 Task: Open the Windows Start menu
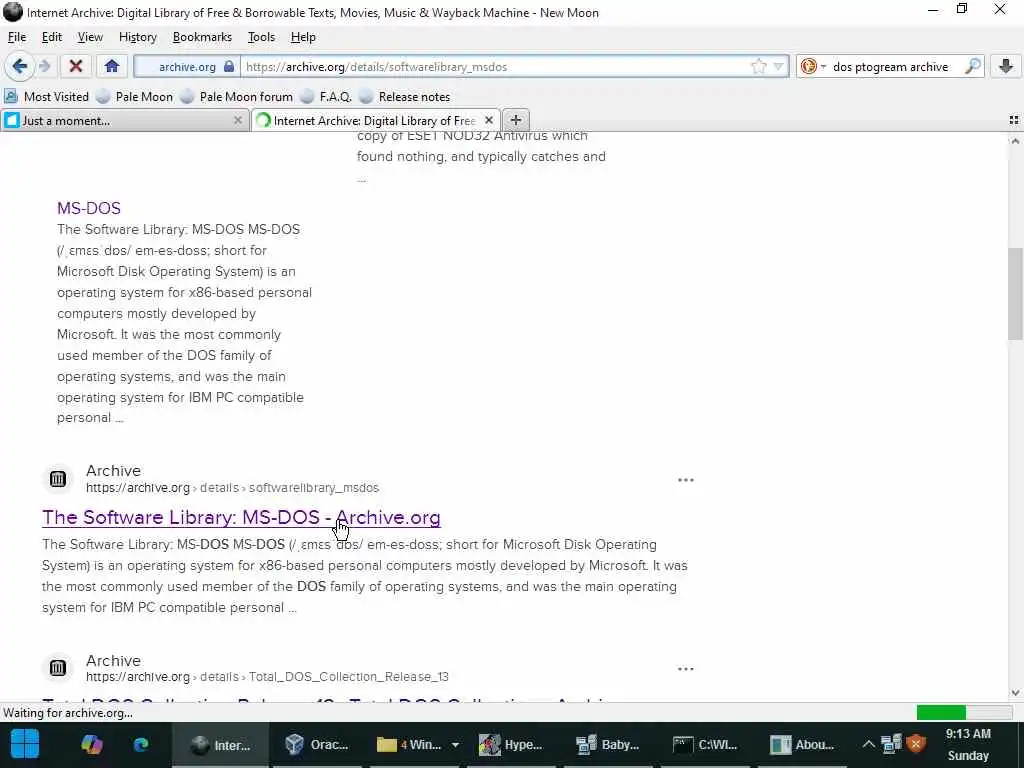pyautogui.click(x=25, y=744)
